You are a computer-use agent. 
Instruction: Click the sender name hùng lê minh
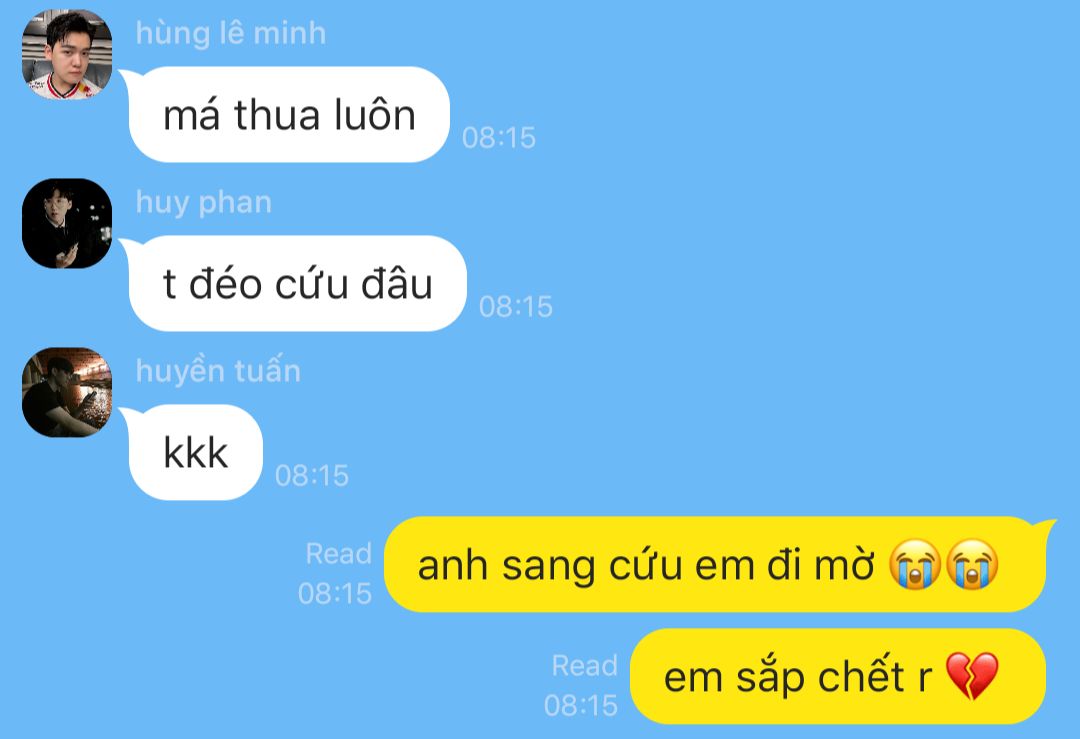[x=231, y=33]
